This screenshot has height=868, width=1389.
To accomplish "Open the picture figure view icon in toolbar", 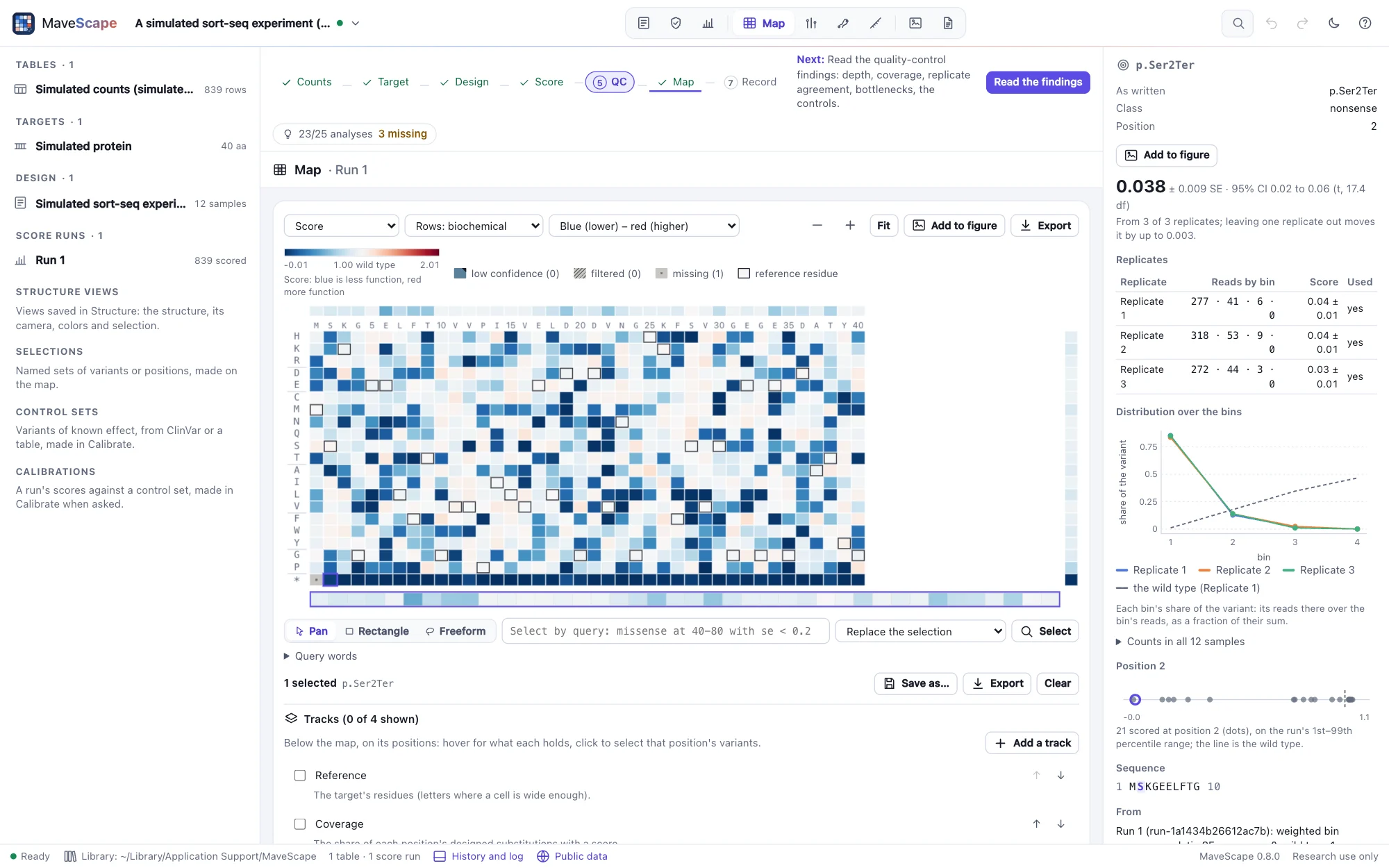I will click(x=915, y=23).
